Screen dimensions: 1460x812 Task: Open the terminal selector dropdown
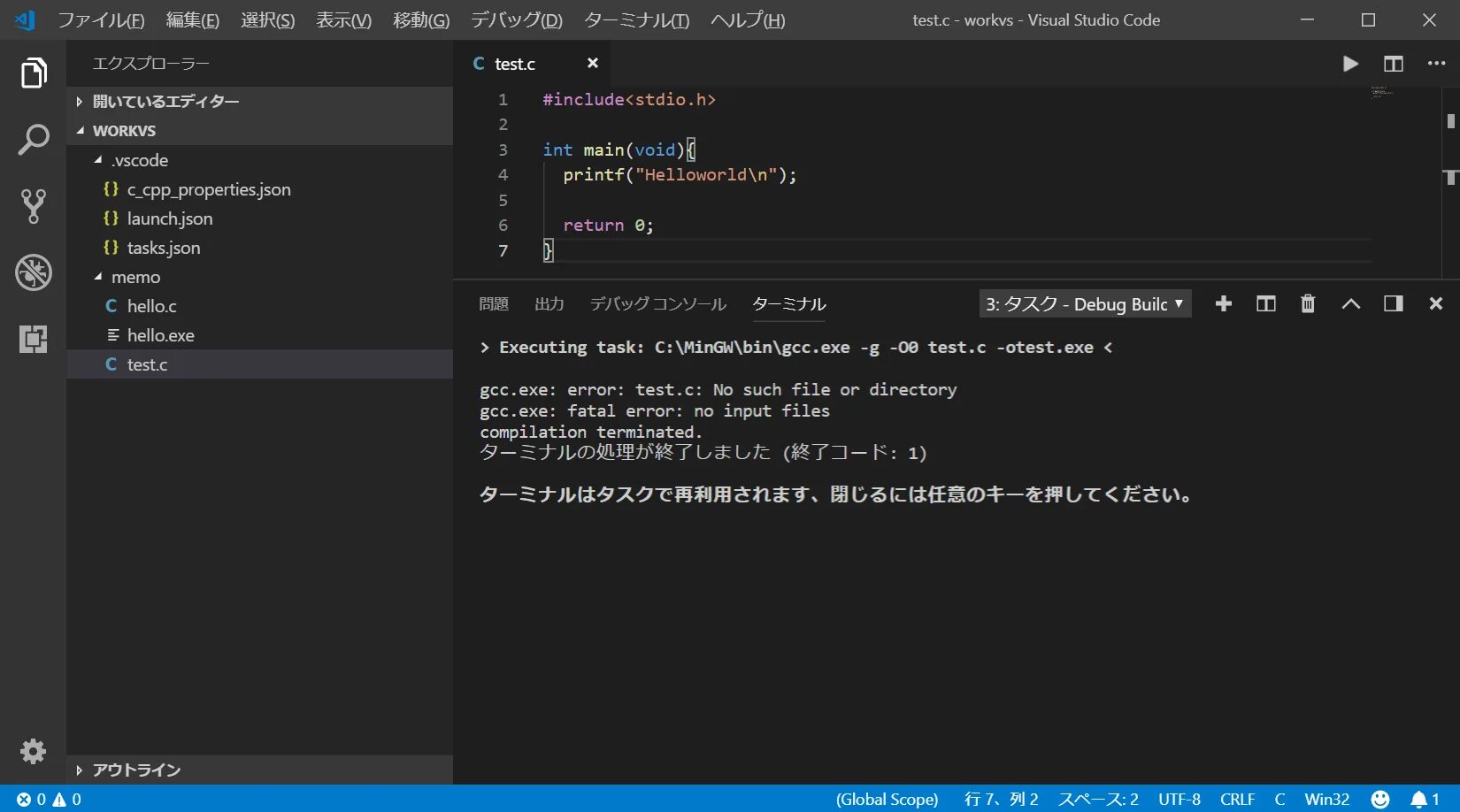(1085, 304)
